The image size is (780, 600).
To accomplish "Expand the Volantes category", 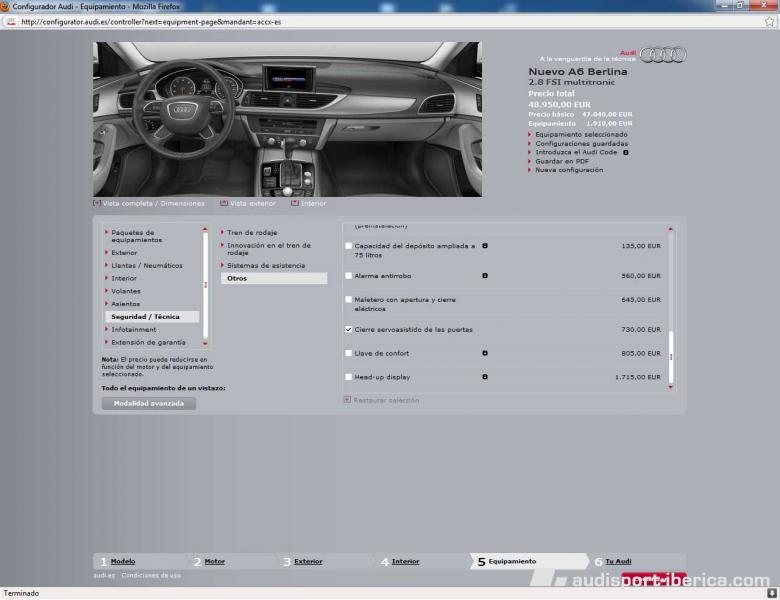I will pos(125,291).
